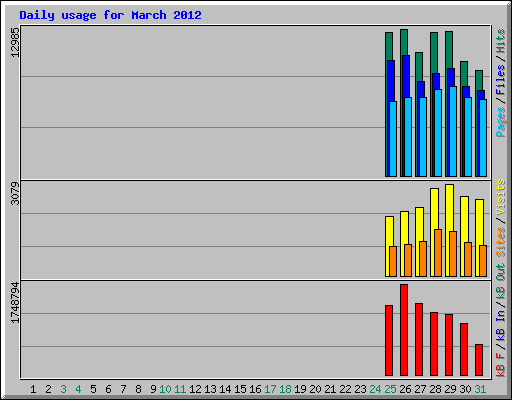Viewport: 512px width, 400px height.
Task: Click the red 'kB F' legend label
Action: point(500,365)
